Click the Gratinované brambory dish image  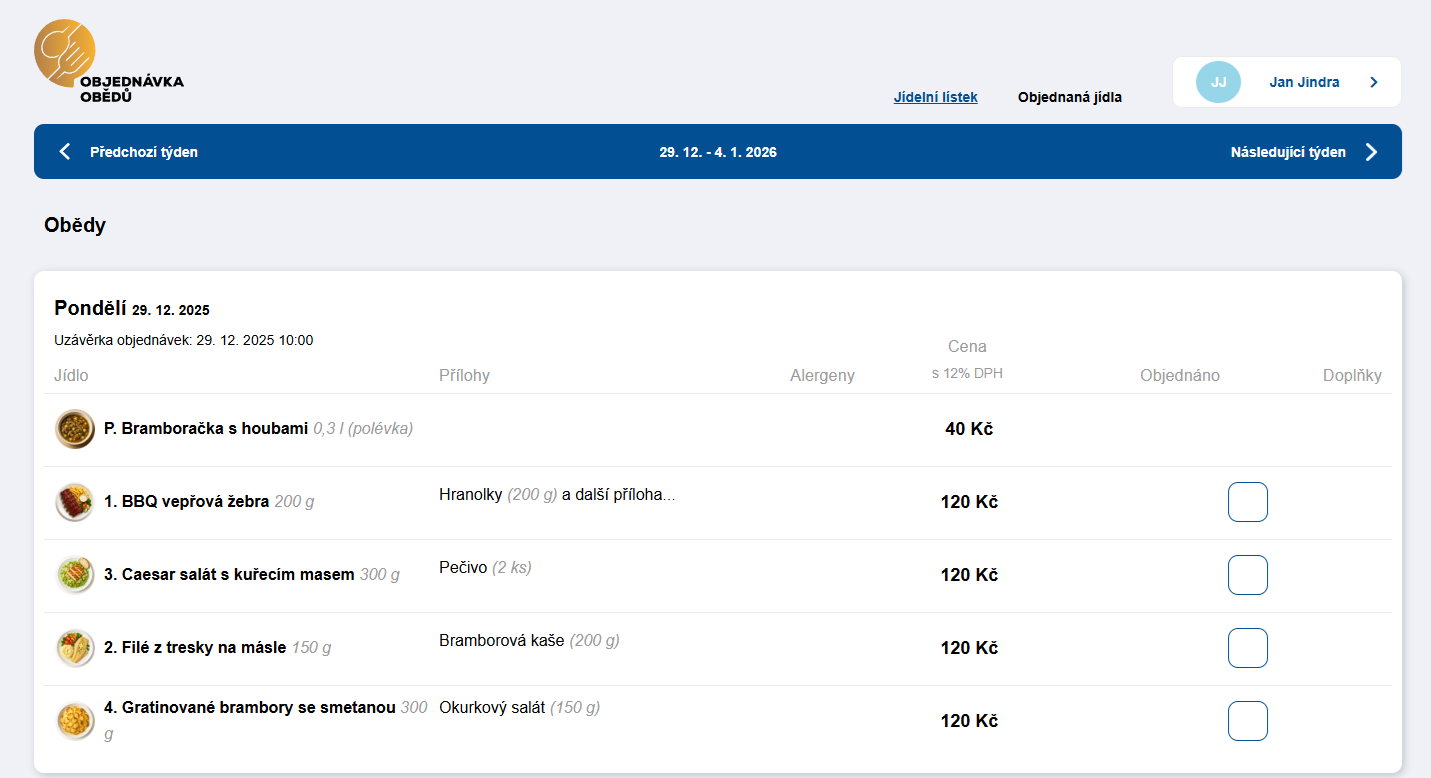coord(75,721)
